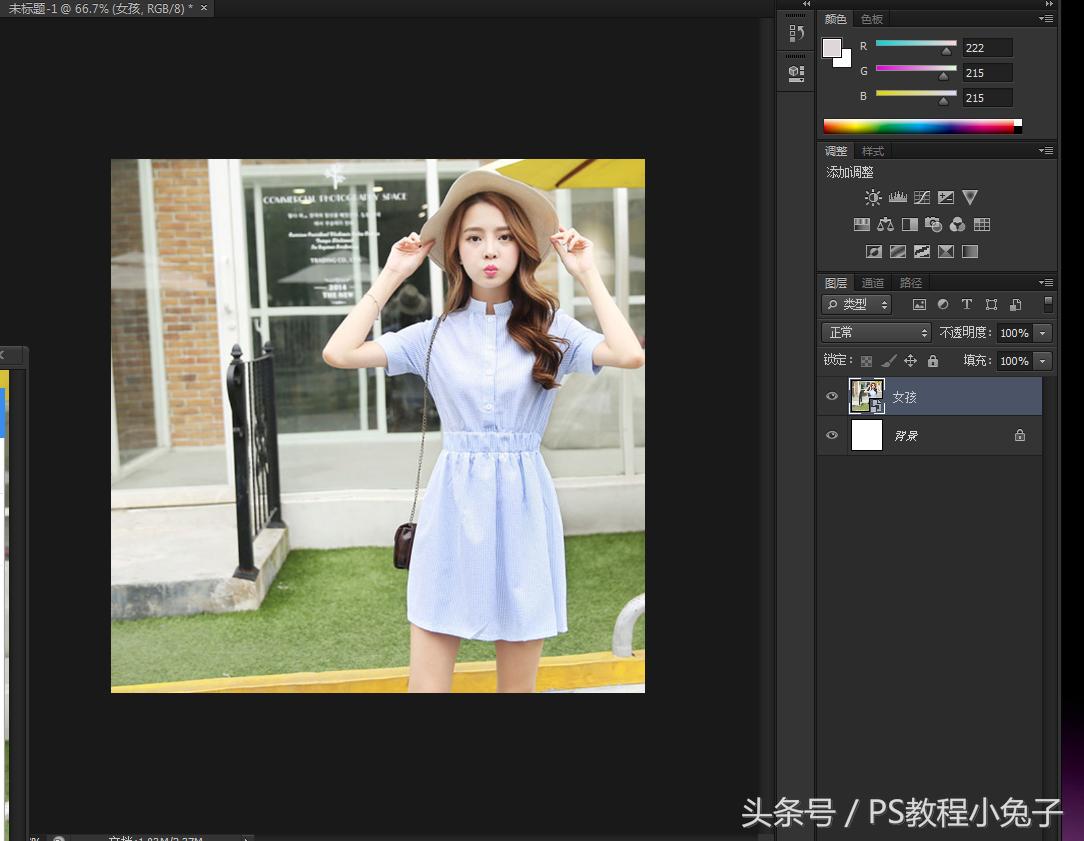The image size is (1084, 841).
Task: Toggle the layer filtering switch
Action: 1048,304
